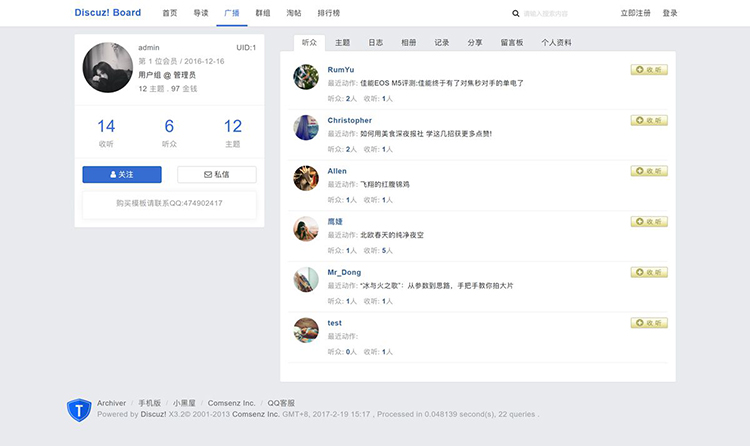Click Allen's avatar picture
The width and height of the screenshot is (750, 446).
pos(306,178)
